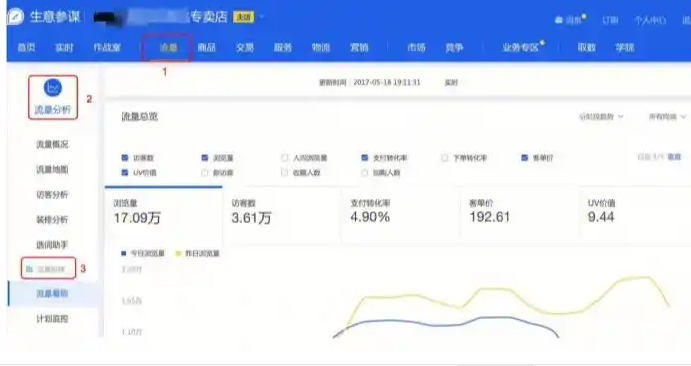Open the 物流 tab
This screenshot has height=366, width=691.
click(x=320, y=48)
